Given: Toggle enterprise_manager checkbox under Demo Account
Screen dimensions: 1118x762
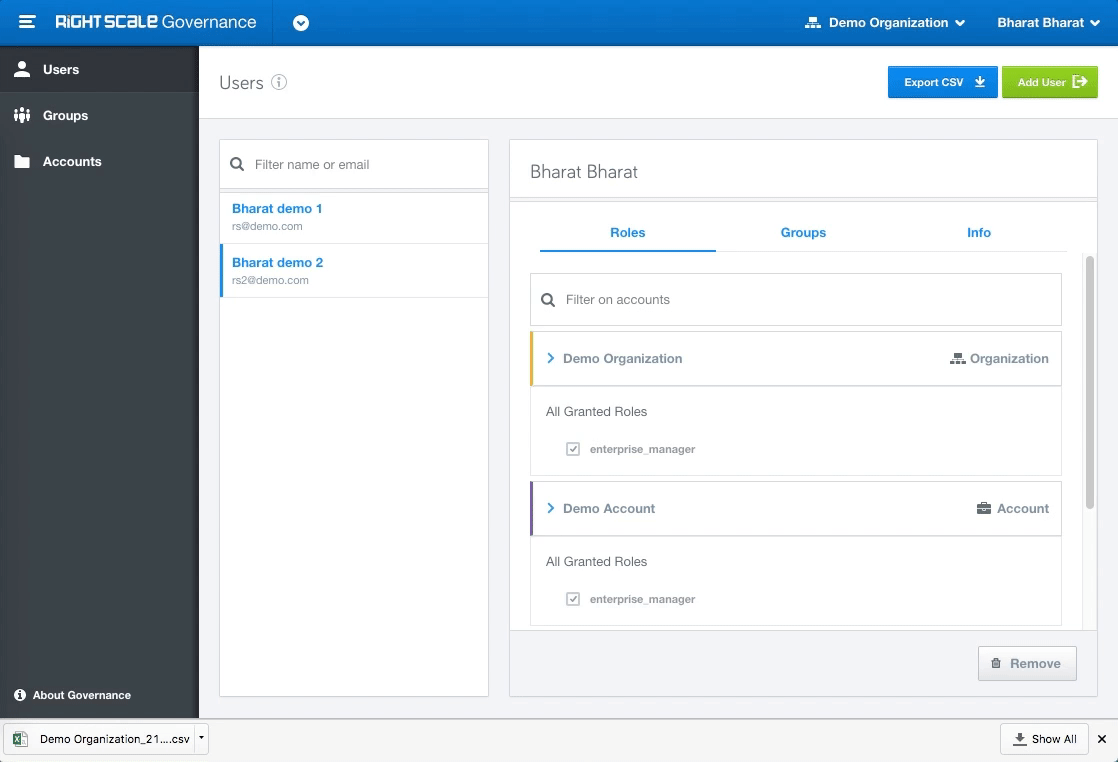Looking at the screenshot, I should [573, 599].
